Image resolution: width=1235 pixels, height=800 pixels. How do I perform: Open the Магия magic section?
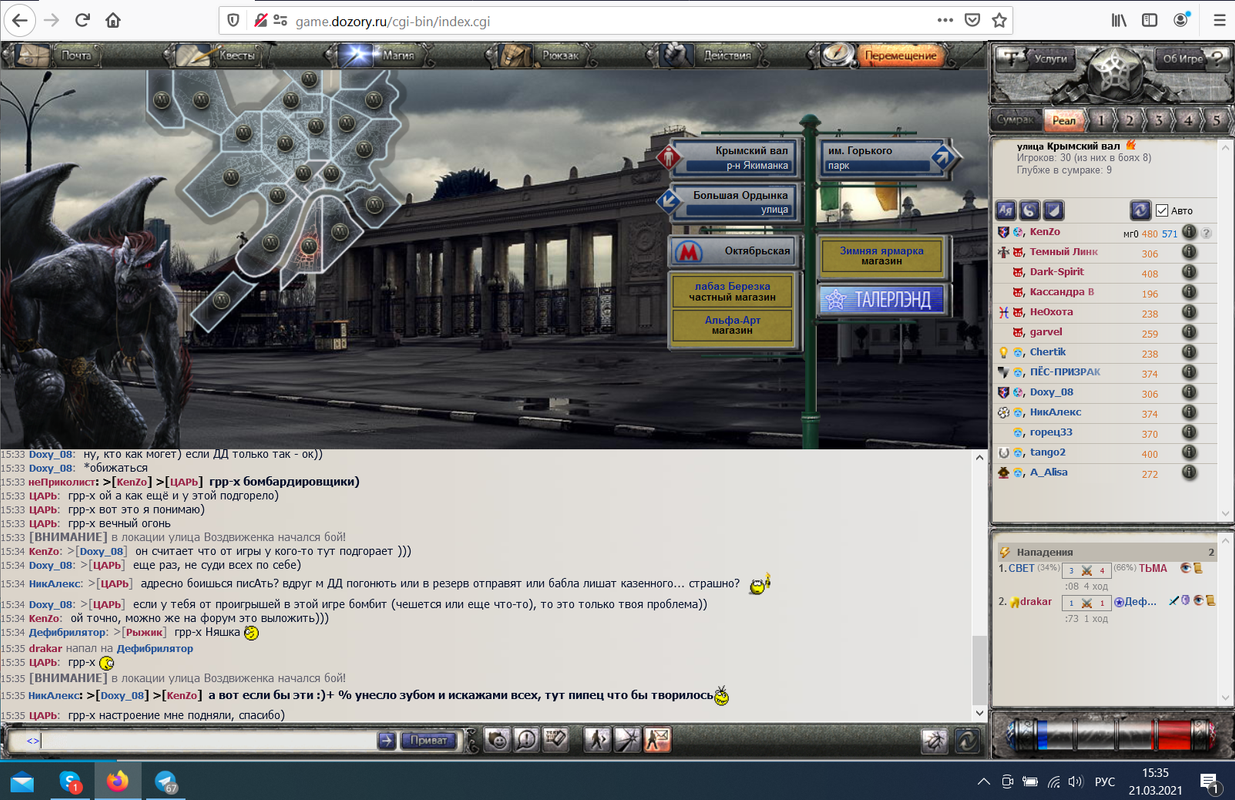[382, 56]
